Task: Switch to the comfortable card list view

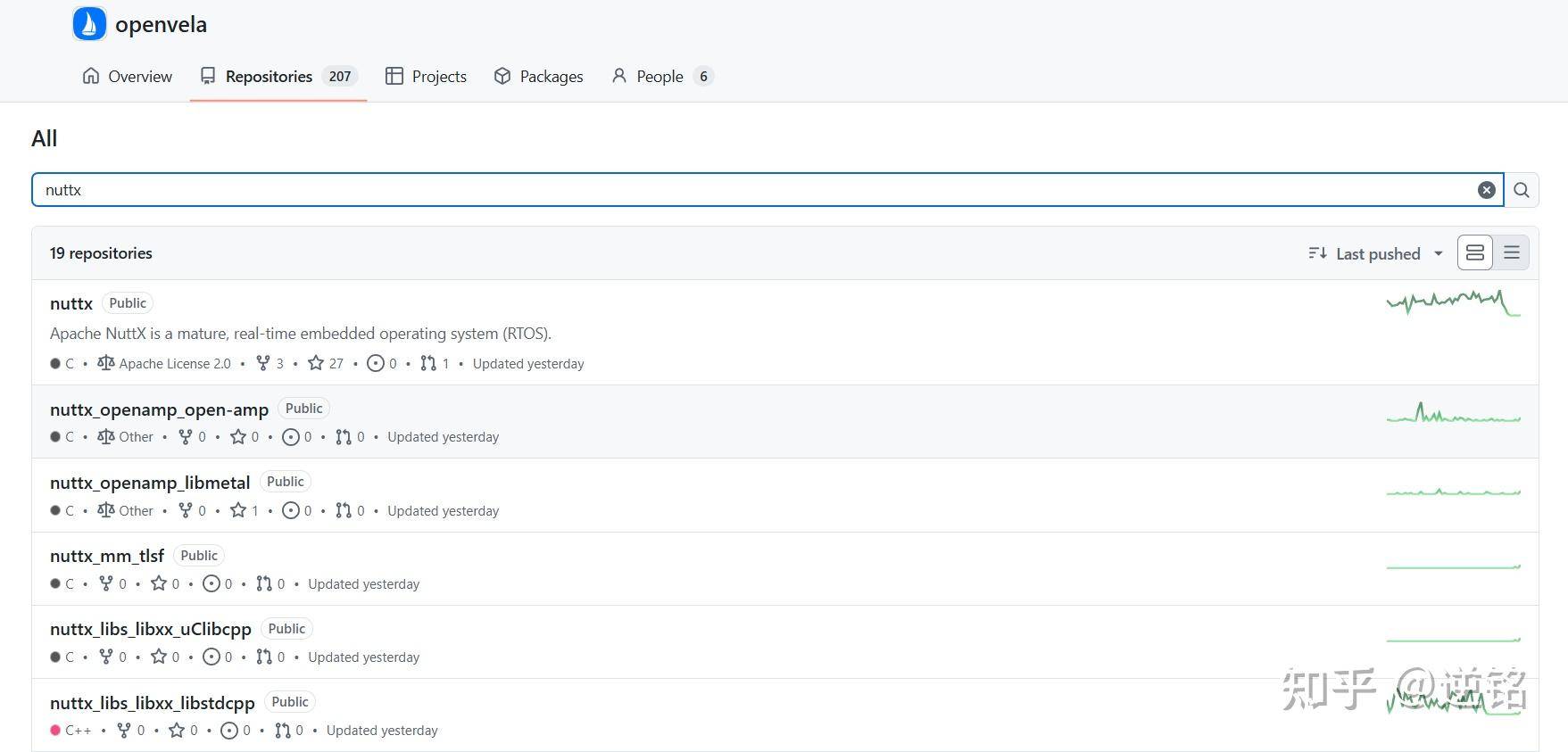Action: (1475, 252)
